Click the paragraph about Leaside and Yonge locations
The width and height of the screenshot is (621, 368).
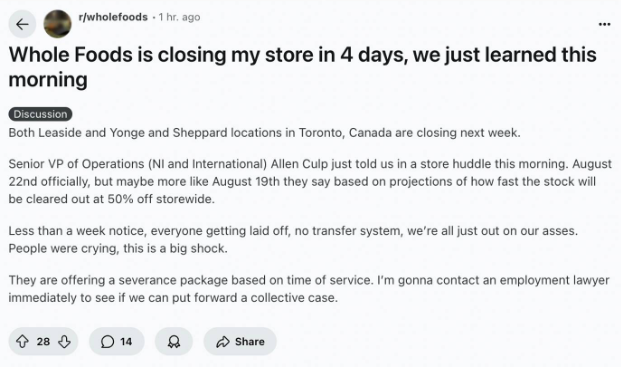coord(265,132)
